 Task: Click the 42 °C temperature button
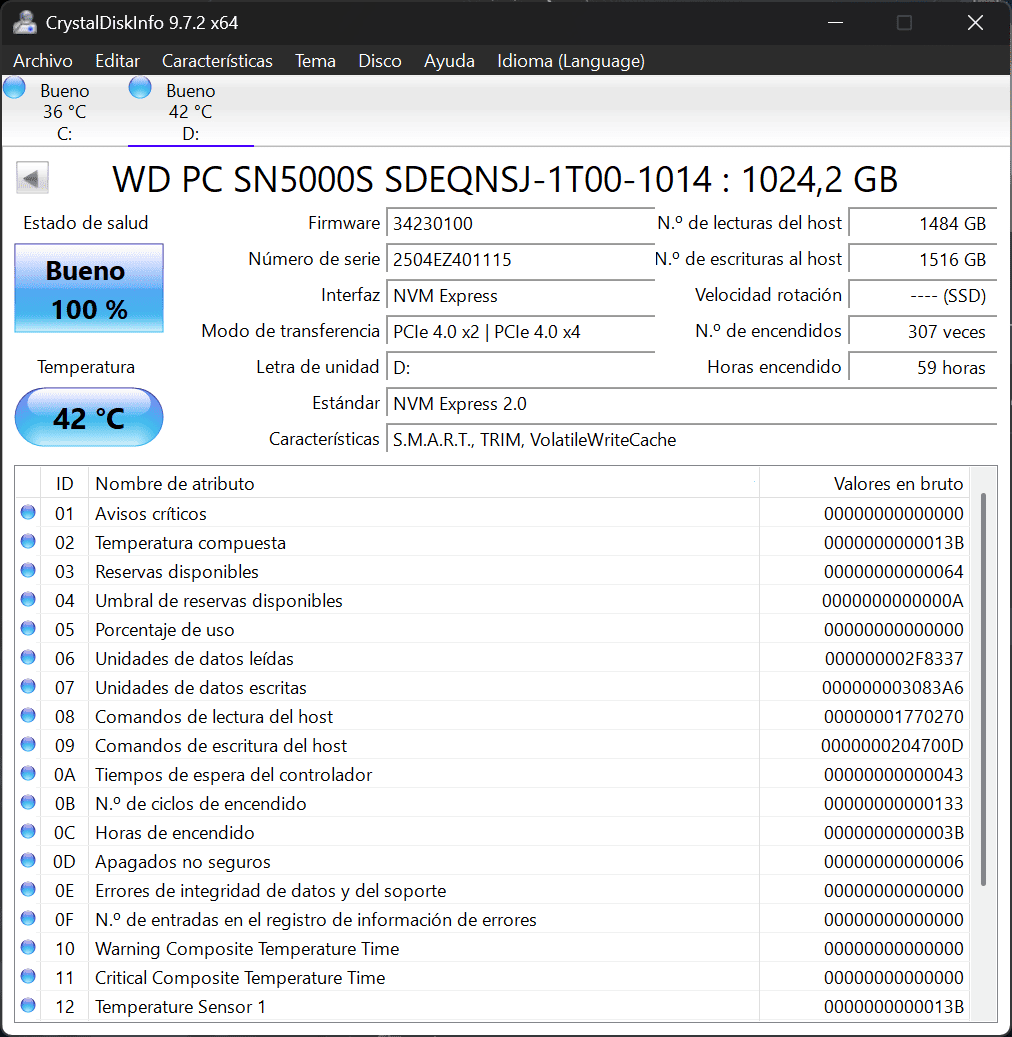click(89, 417)
